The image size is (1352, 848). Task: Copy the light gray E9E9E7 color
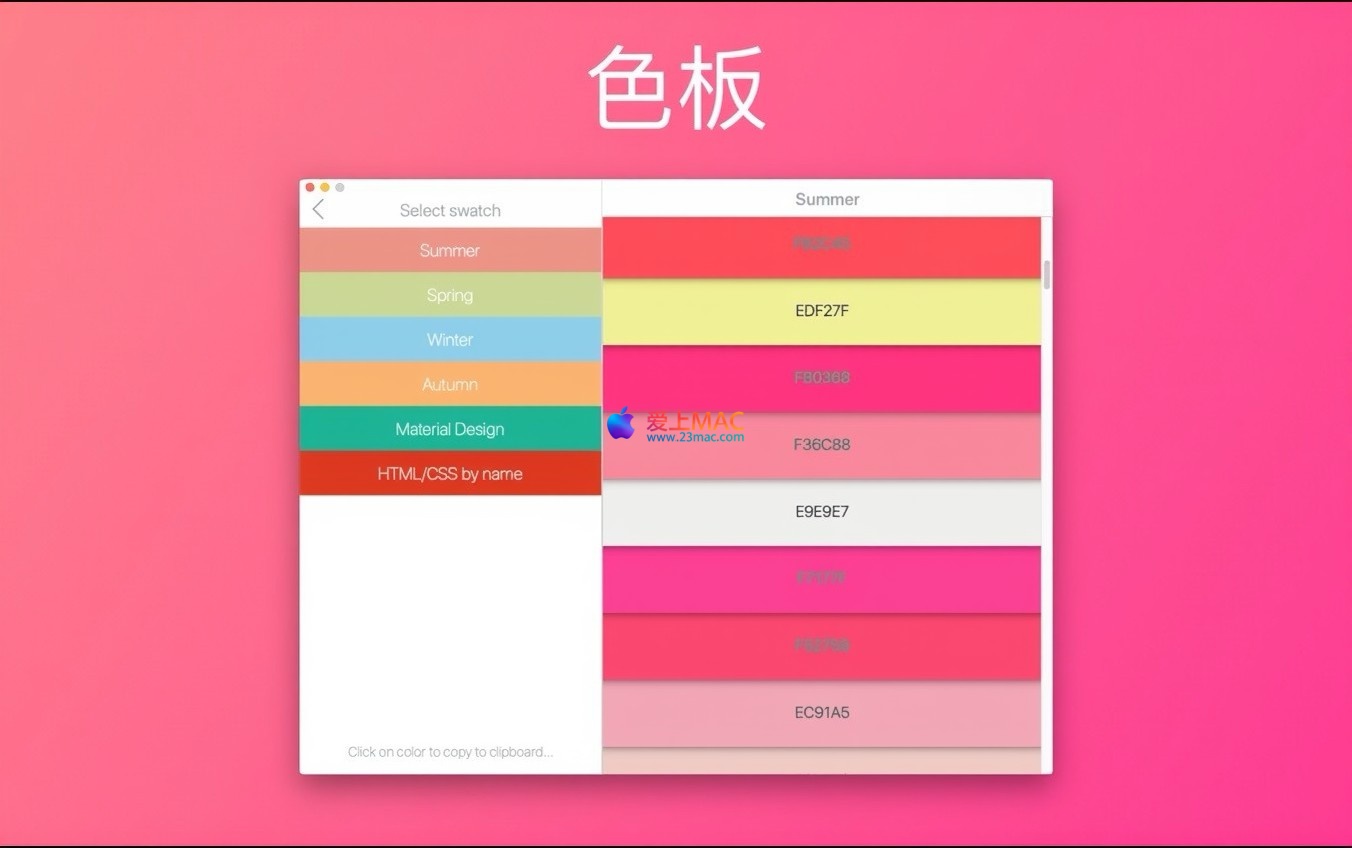(821, 512)
